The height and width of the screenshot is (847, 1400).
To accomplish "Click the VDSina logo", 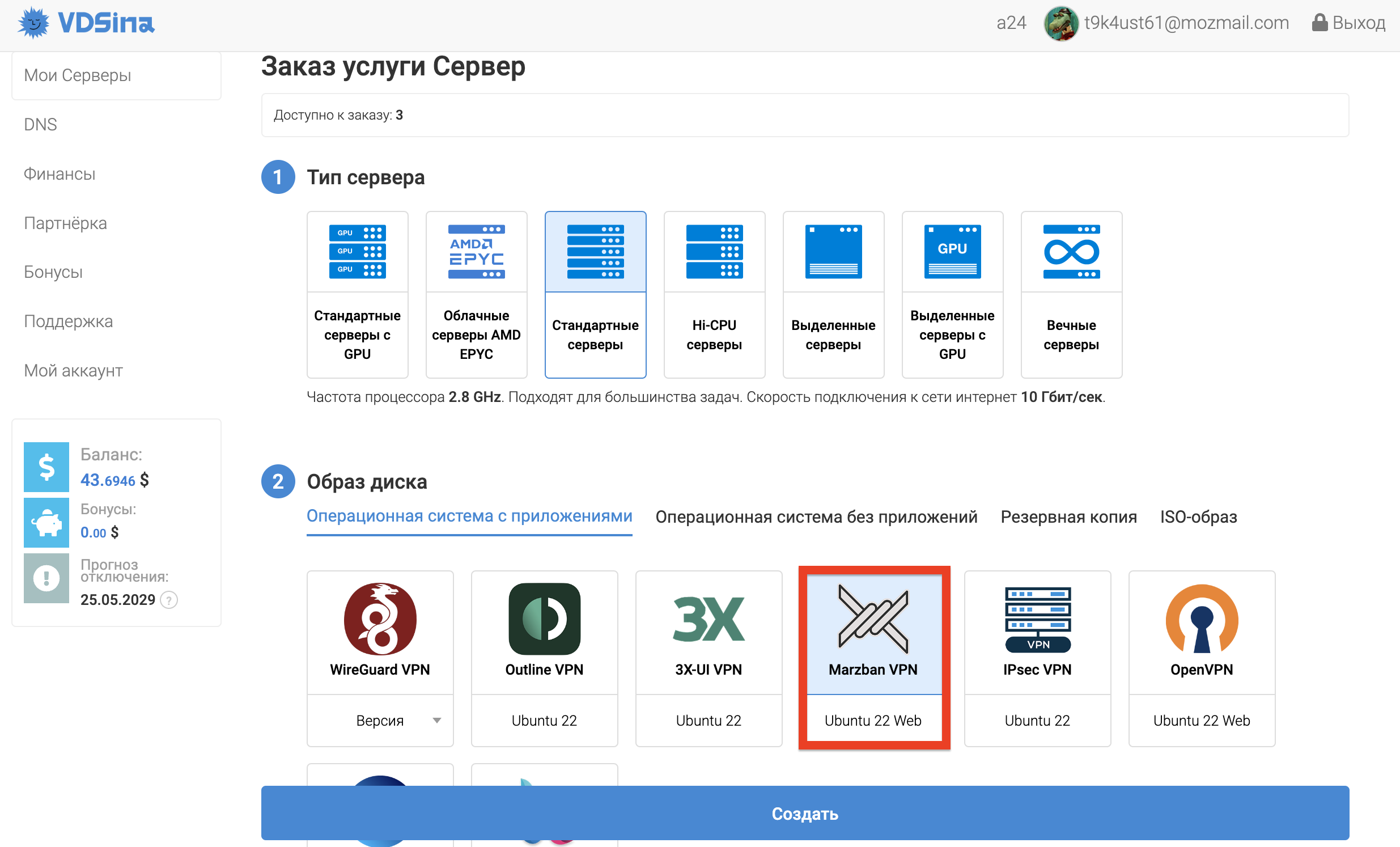I will pos(86,23).
